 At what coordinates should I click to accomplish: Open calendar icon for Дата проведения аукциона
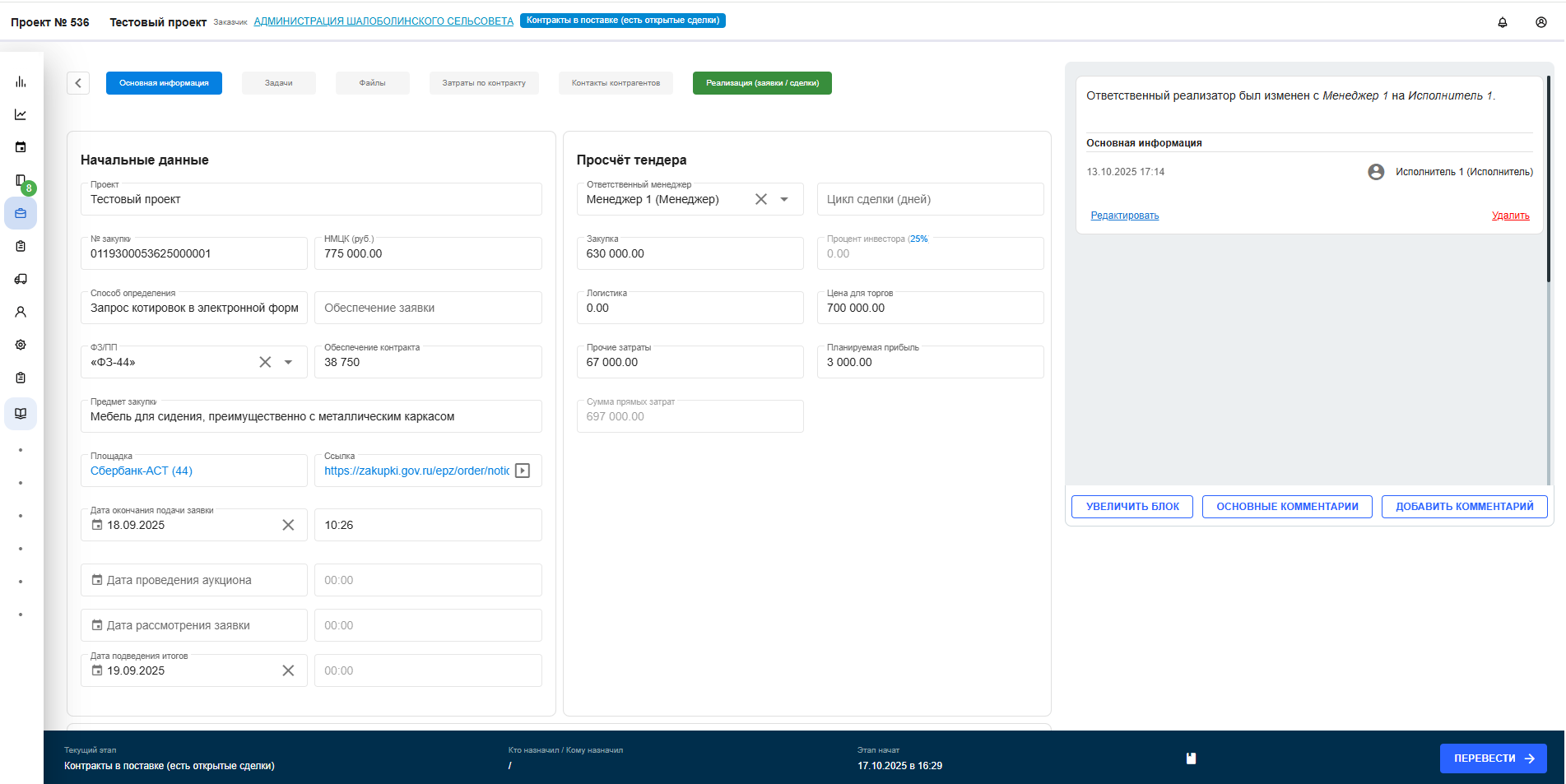click(x=97, y=580)
